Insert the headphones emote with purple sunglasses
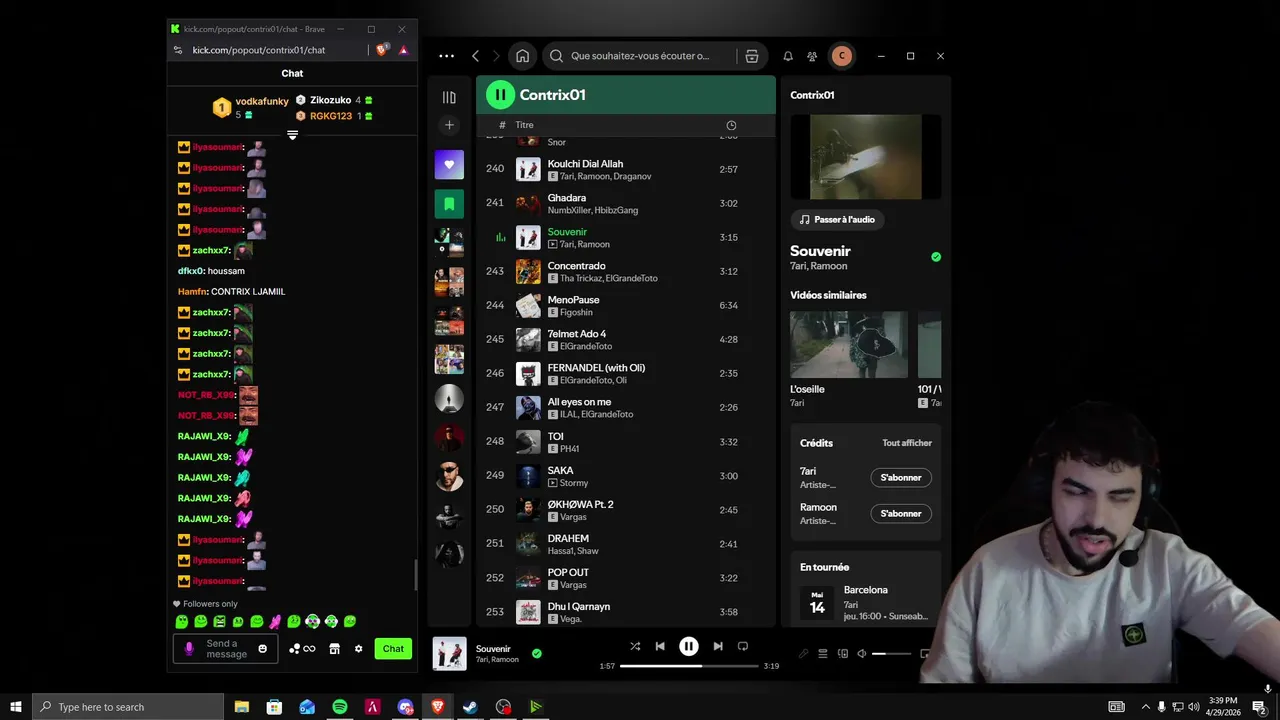Viewport: 1280px width, 720px height. pos(312,622)
